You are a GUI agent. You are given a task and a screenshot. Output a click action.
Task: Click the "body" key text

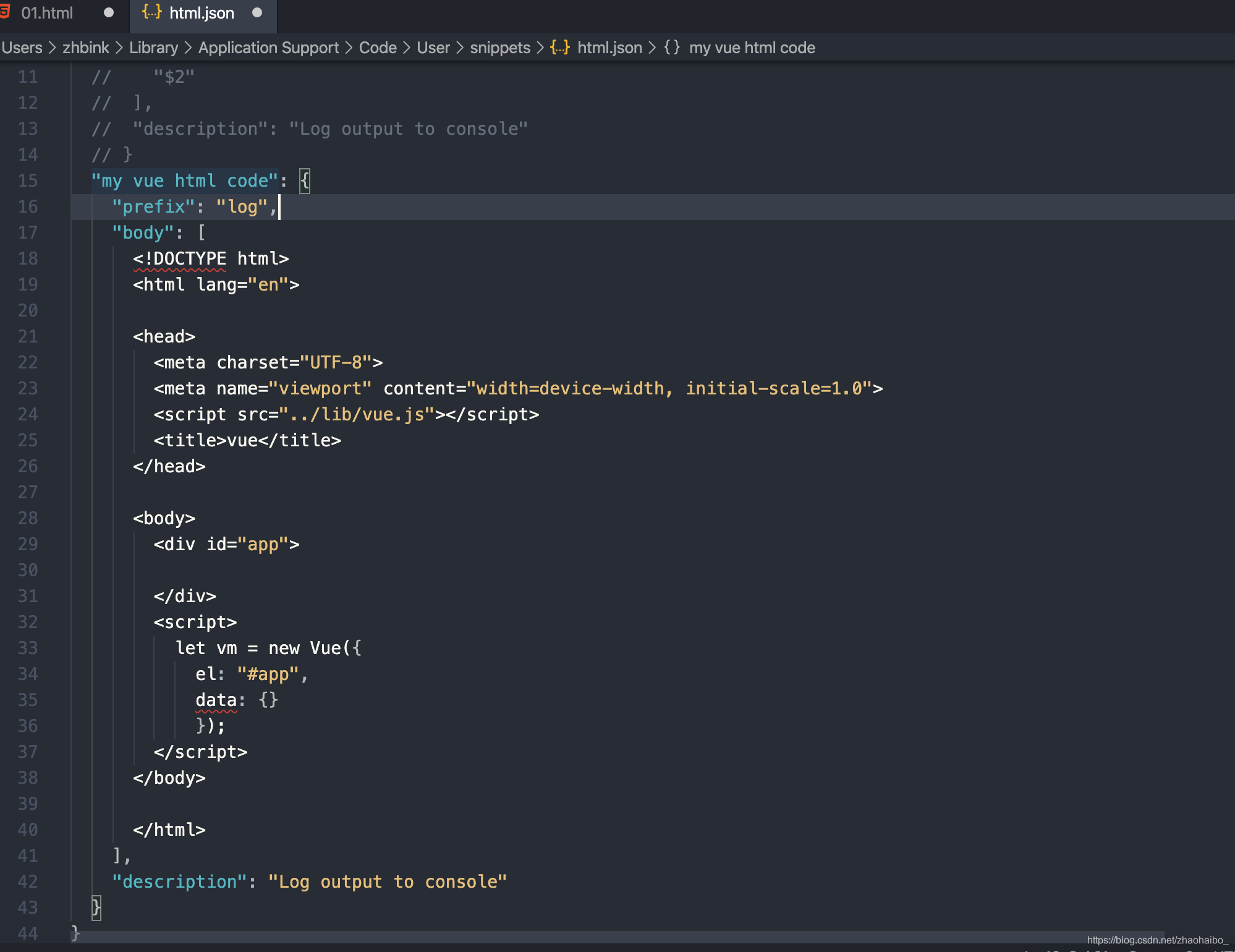coord(143,232)
